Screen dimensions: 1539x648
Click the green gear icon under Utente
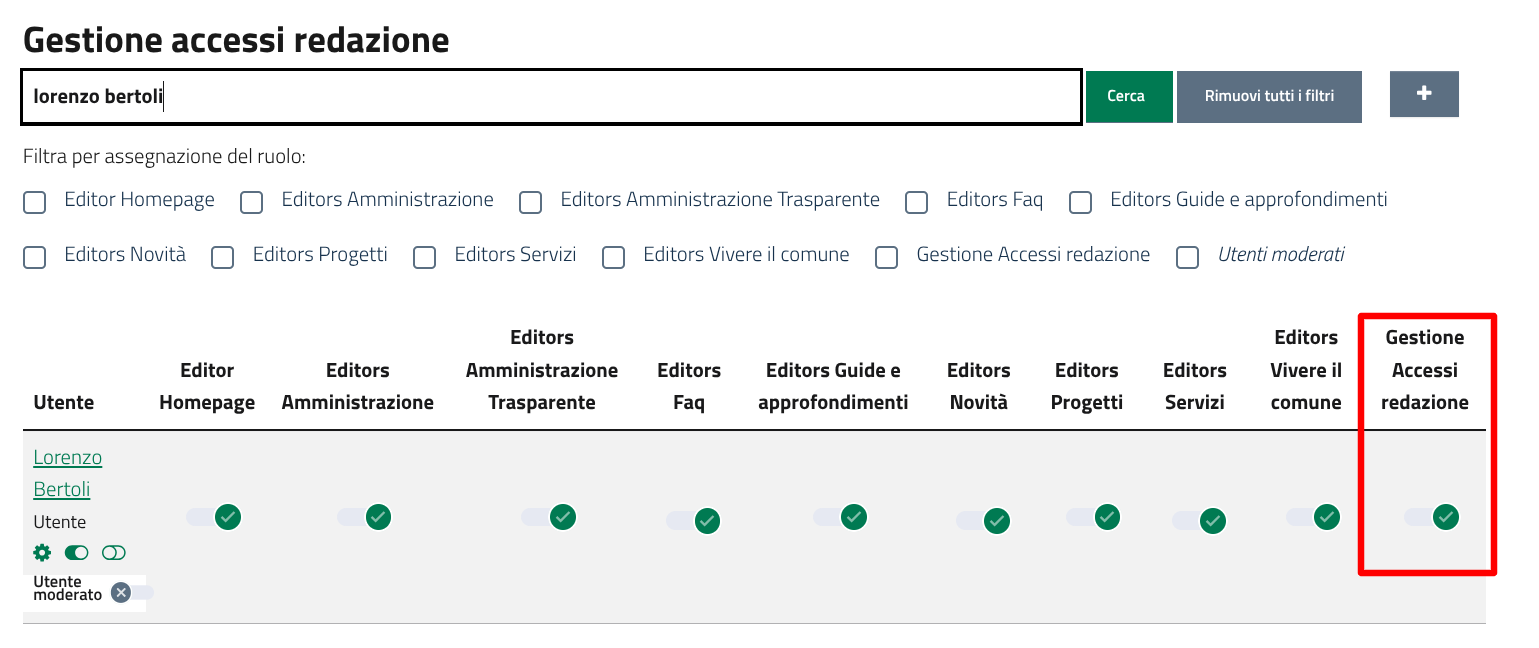[x=42, y=553]
